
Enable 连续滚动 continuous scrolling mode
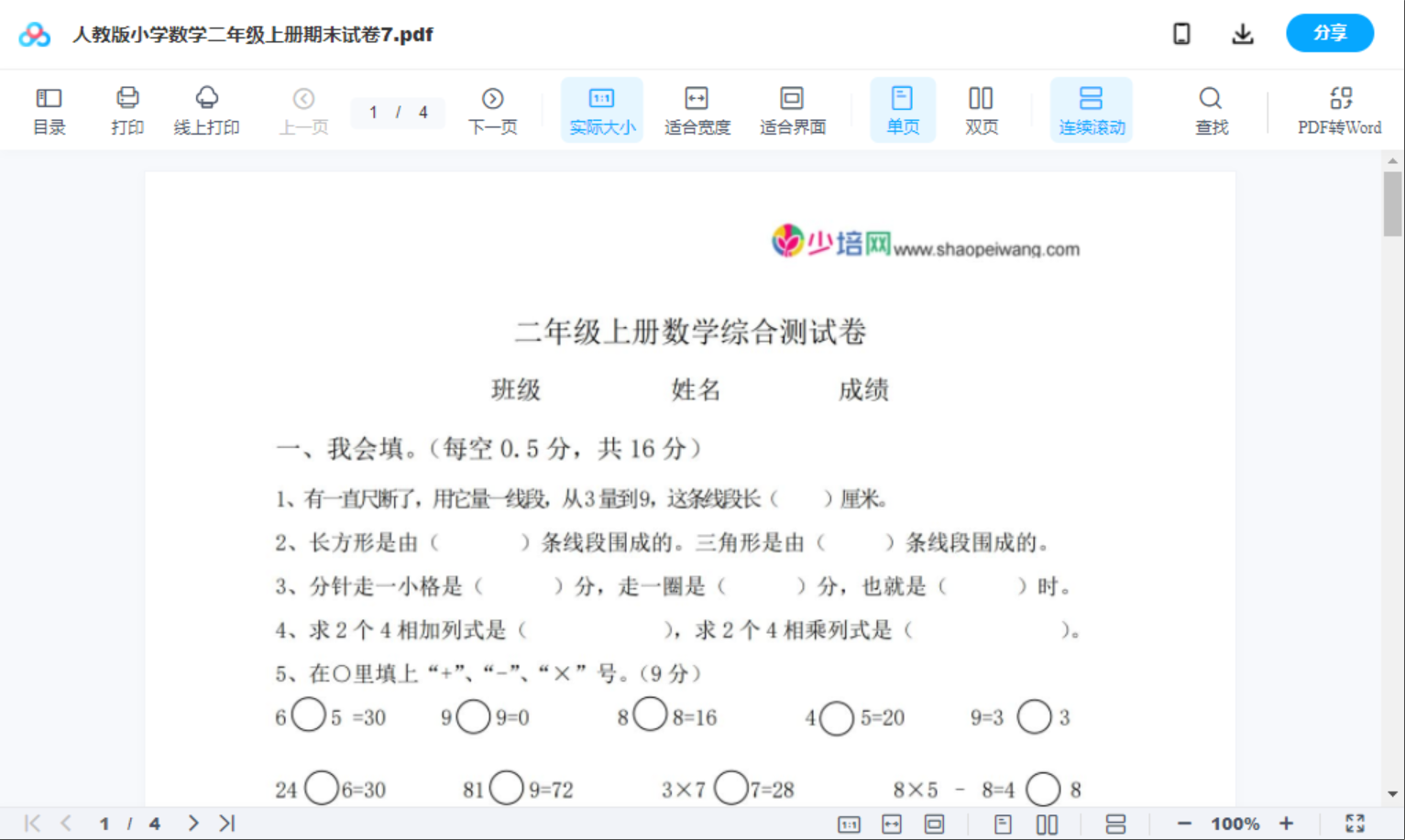[1091, 109]
